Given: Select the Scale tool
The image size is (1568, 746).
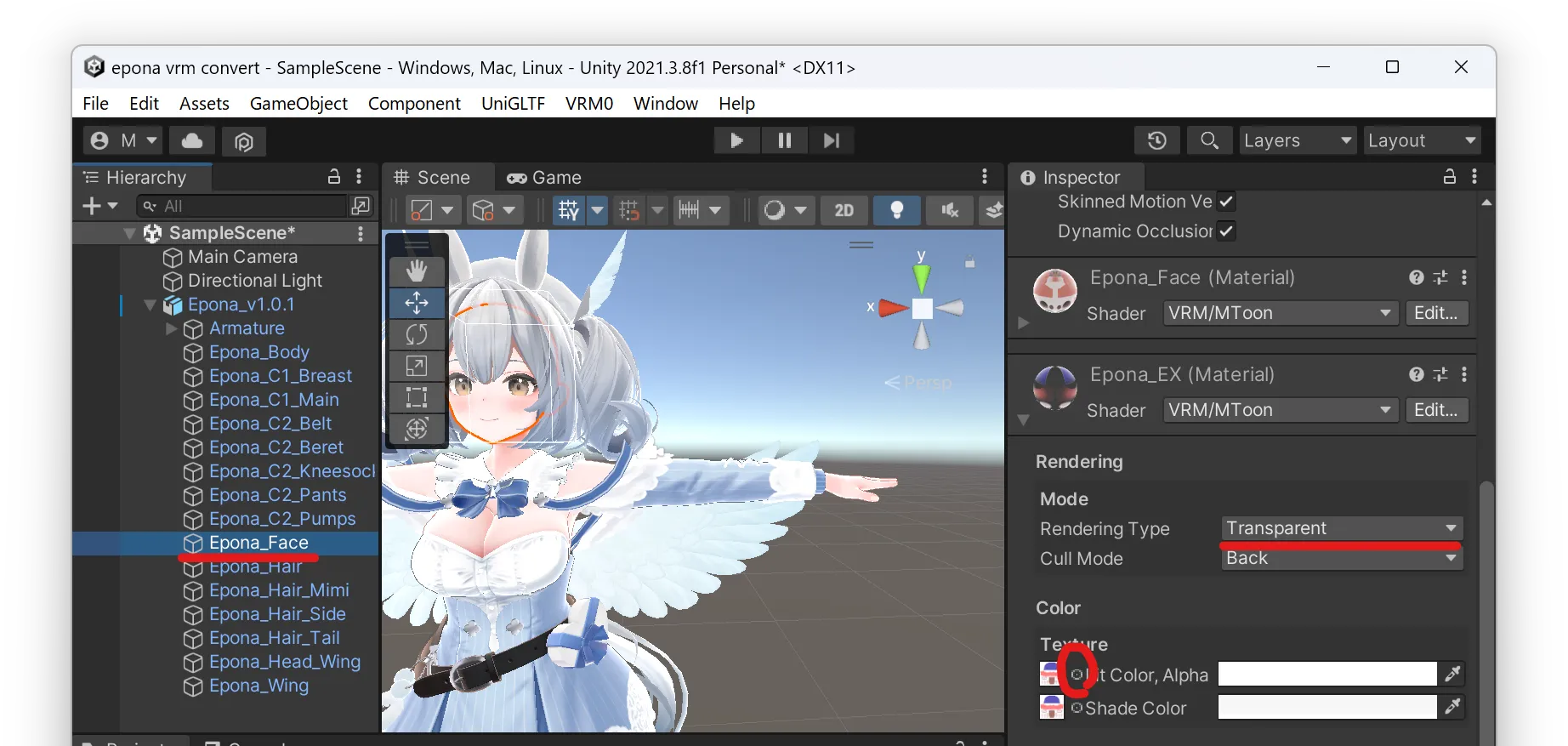Looking at the screenshot, I should [417, 366].
